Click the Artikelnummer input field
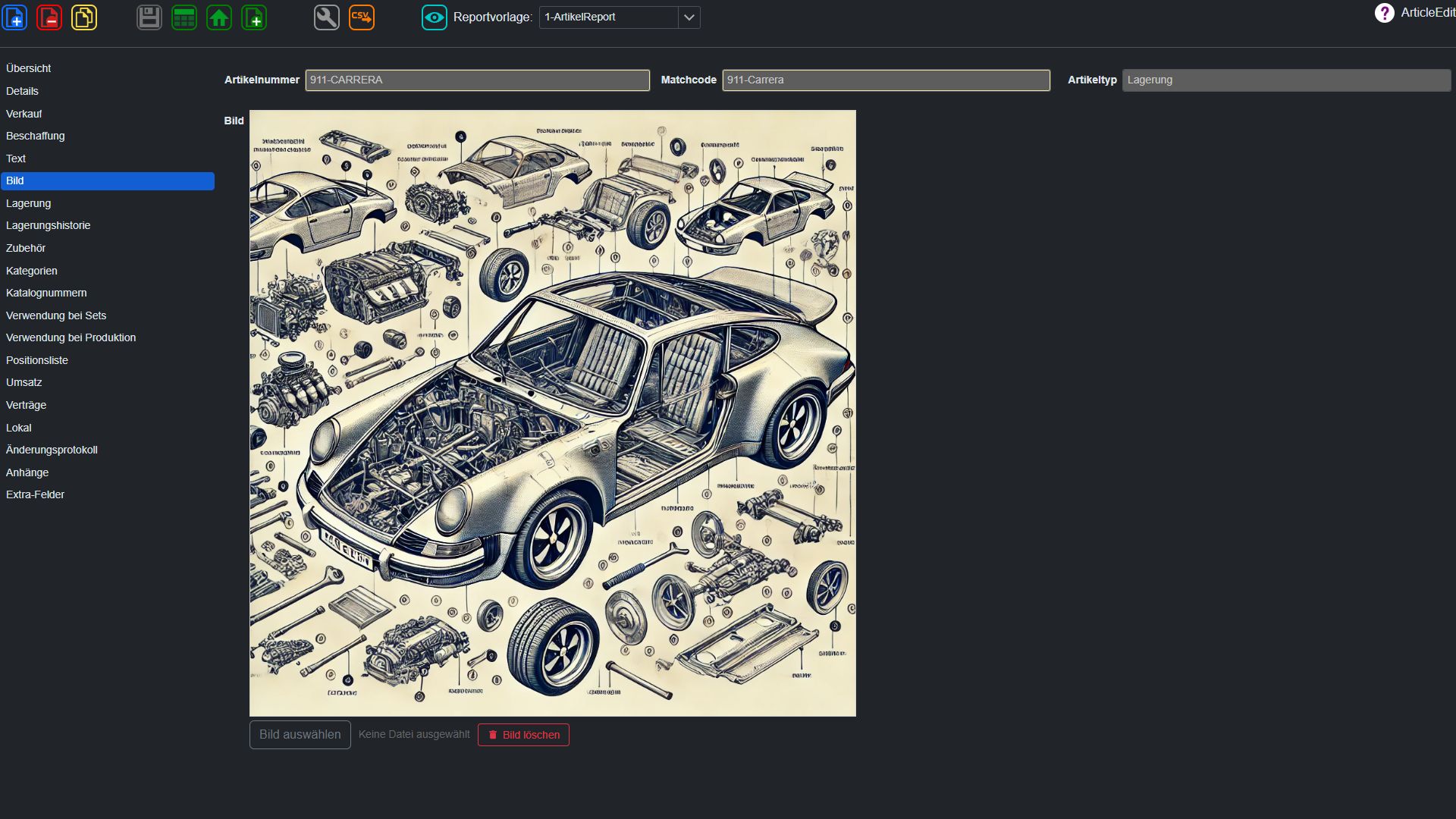The width and height of the screenshot is (1456, 819). click(478, 80)
